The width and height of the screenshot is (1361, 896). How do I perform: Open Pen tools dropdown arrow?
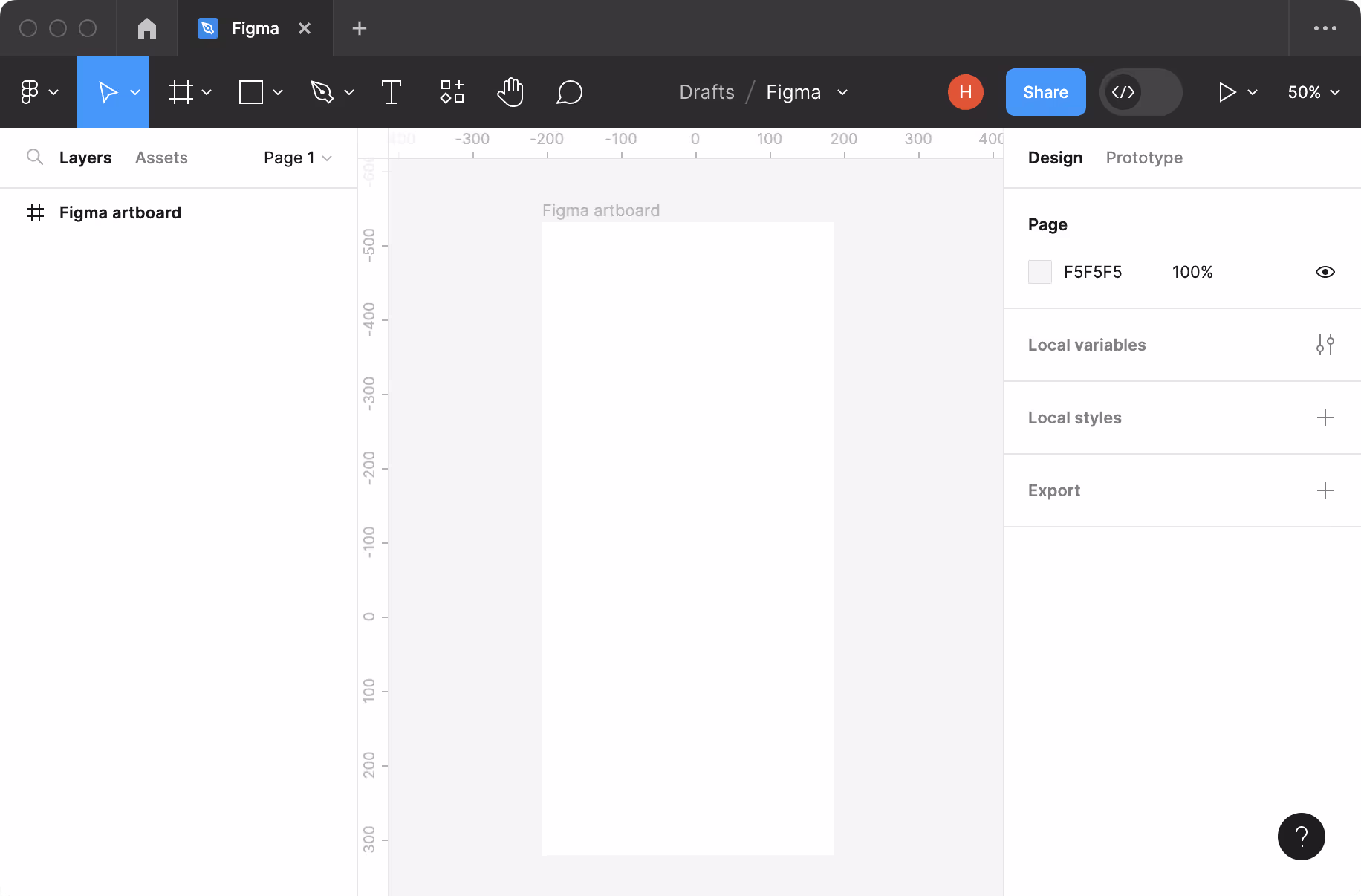(349, 93)
